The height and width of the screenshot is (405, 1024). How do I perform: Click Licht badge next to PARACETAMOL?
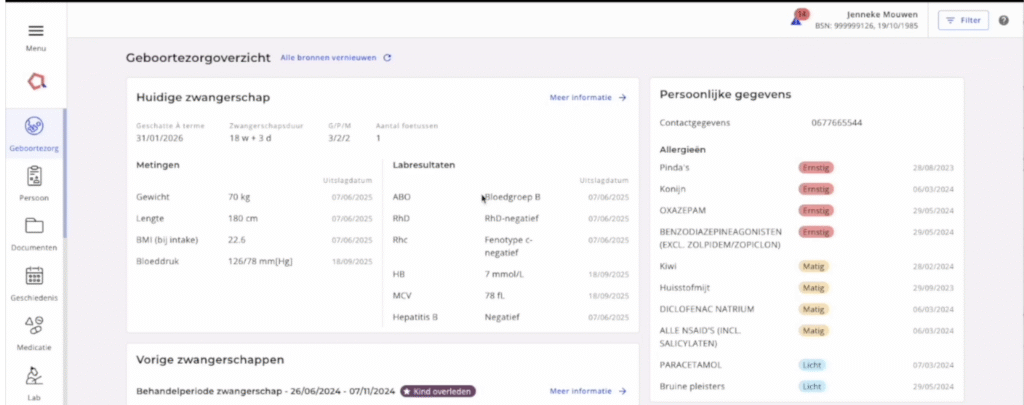(x=812, y=365)
